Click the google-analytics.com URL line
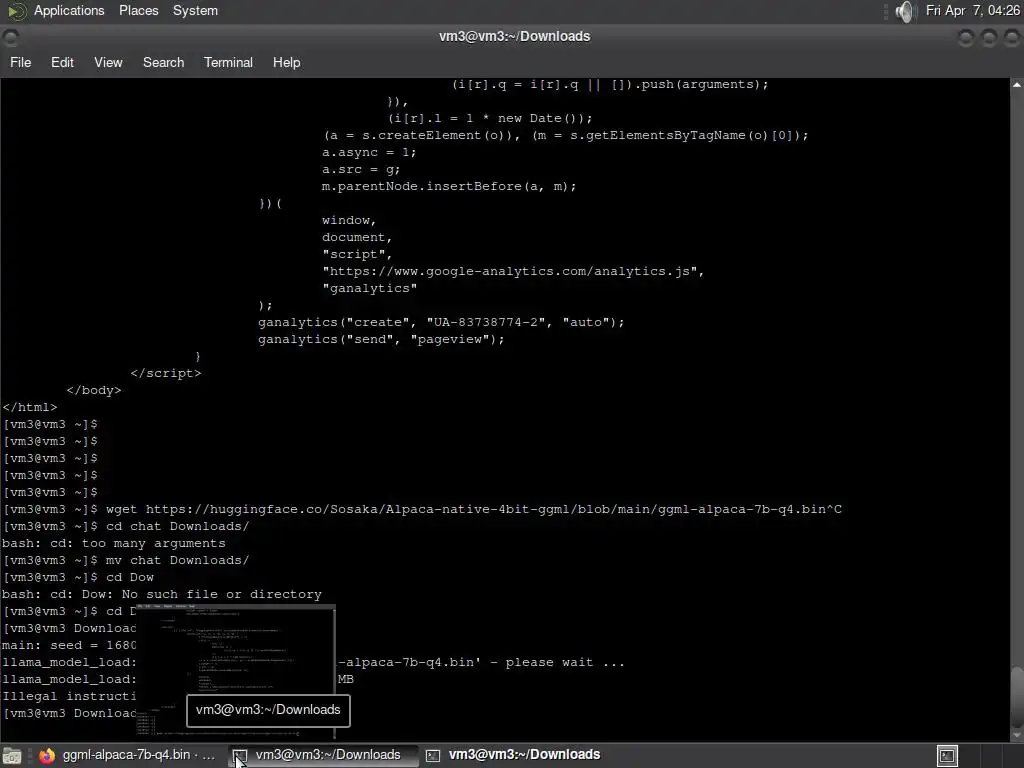 pyautogui.click(x=513, y=271)
